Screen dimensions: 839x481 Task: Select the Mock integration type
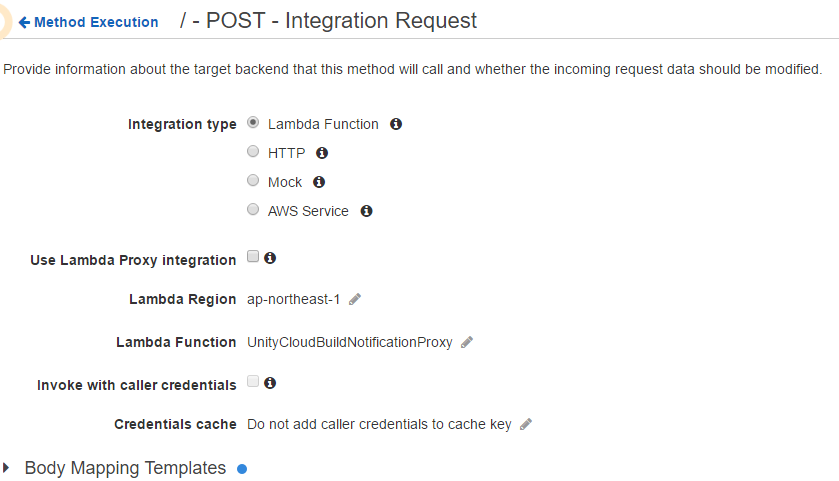pos(253,181)
